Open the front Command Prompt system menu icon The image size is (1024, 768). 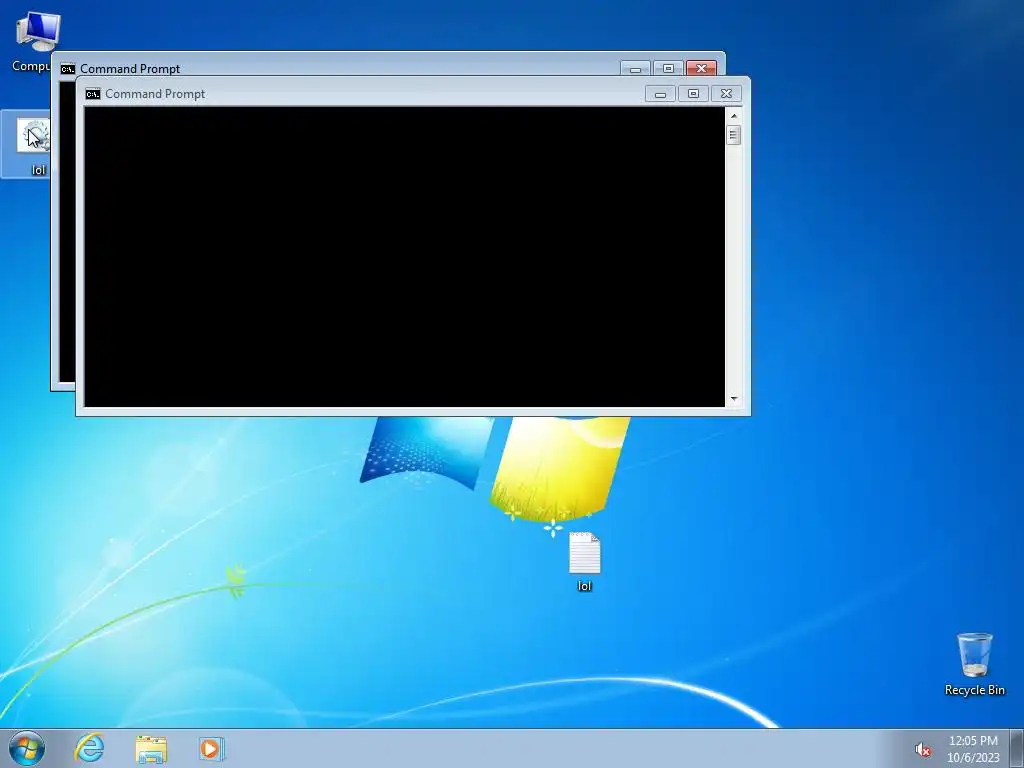[93, 94]
